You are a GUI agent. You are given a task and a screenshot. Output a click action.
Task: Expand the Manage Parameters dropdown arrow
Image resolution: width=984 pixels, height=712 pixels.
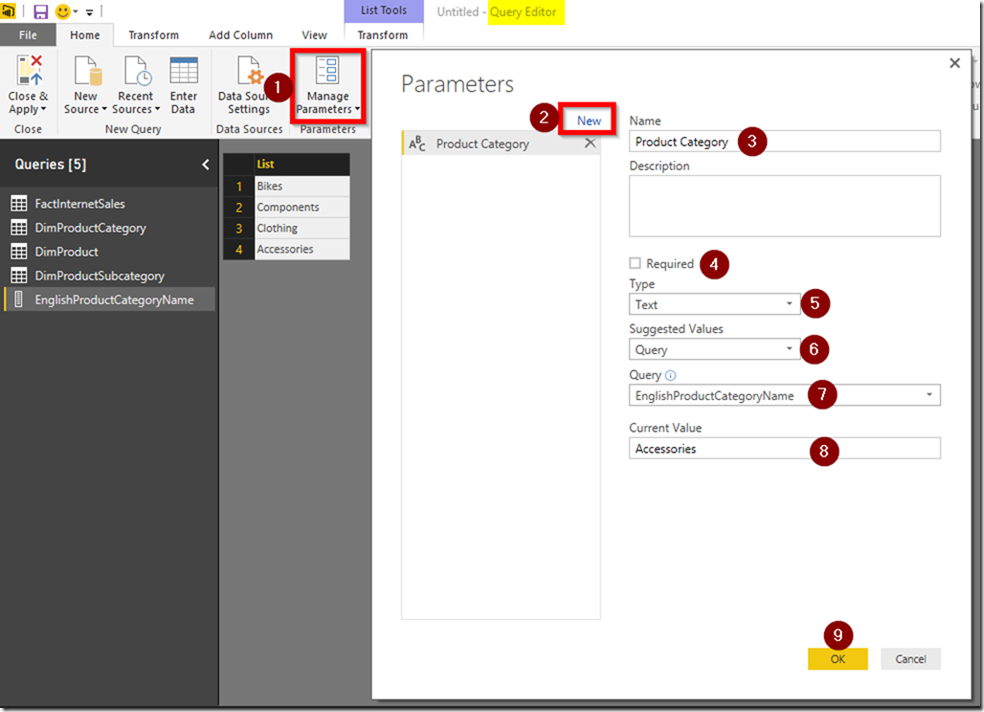[x=357, y=109]
